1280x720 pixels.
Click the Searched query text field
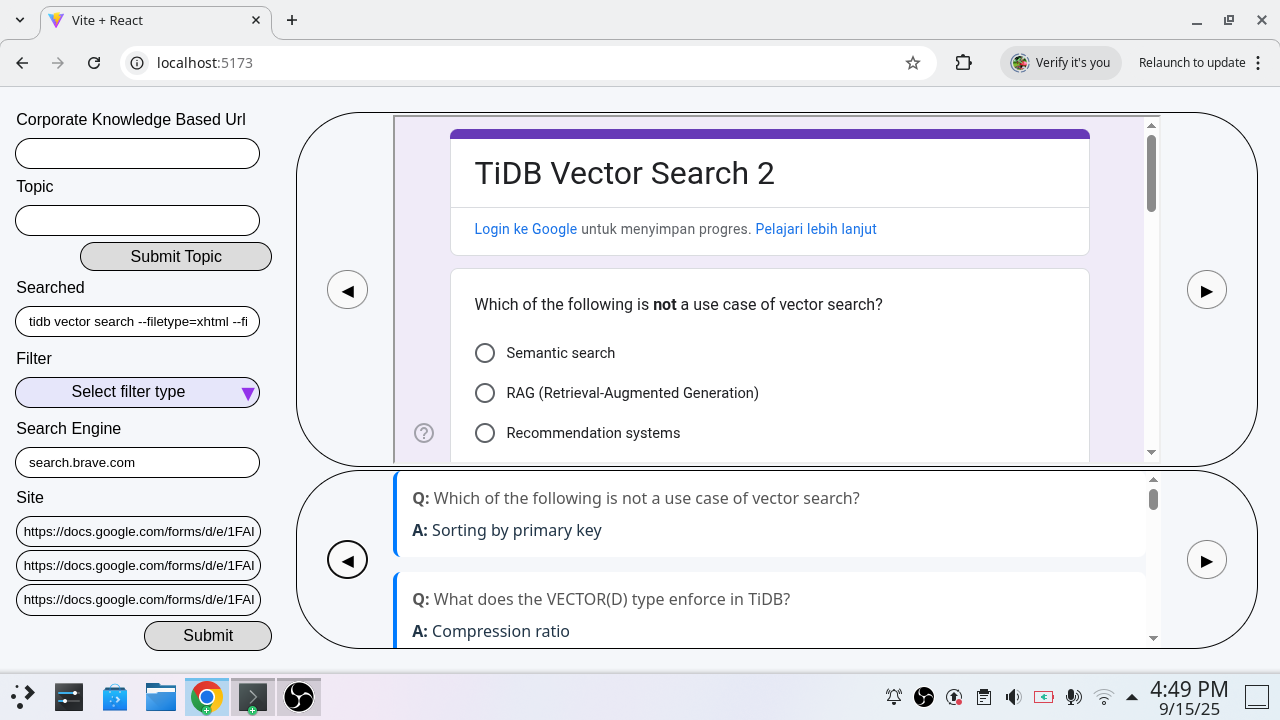coord(138,321)
